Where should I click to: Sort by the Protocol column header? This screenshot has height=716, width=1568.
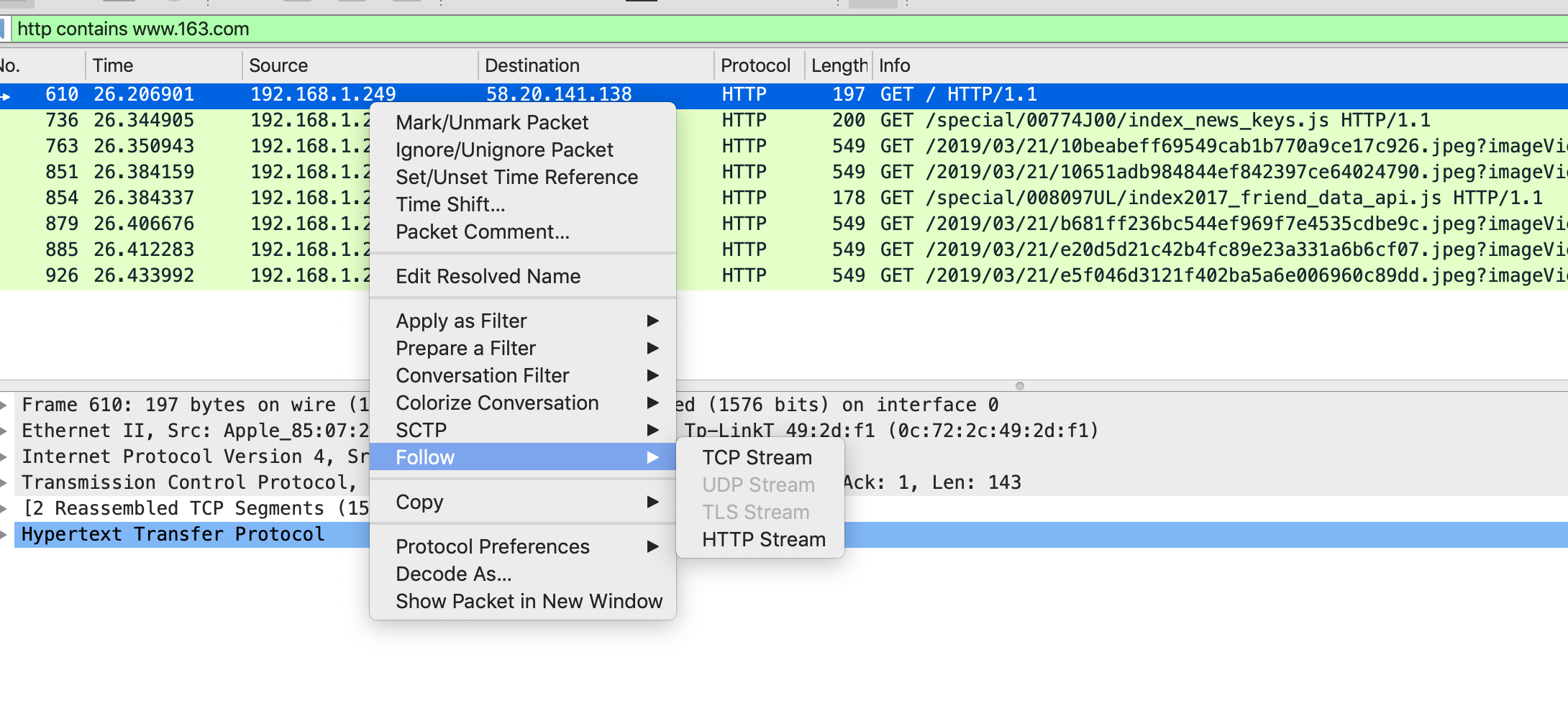(759, 65)
